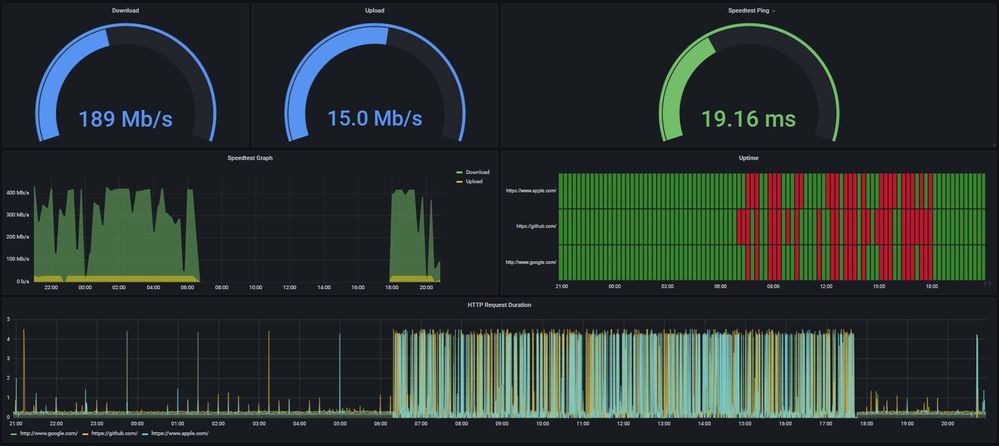This screenshot has height=446, width=999.
Task: Open the Download gauge panel title
Action: [x=126, y=11]
